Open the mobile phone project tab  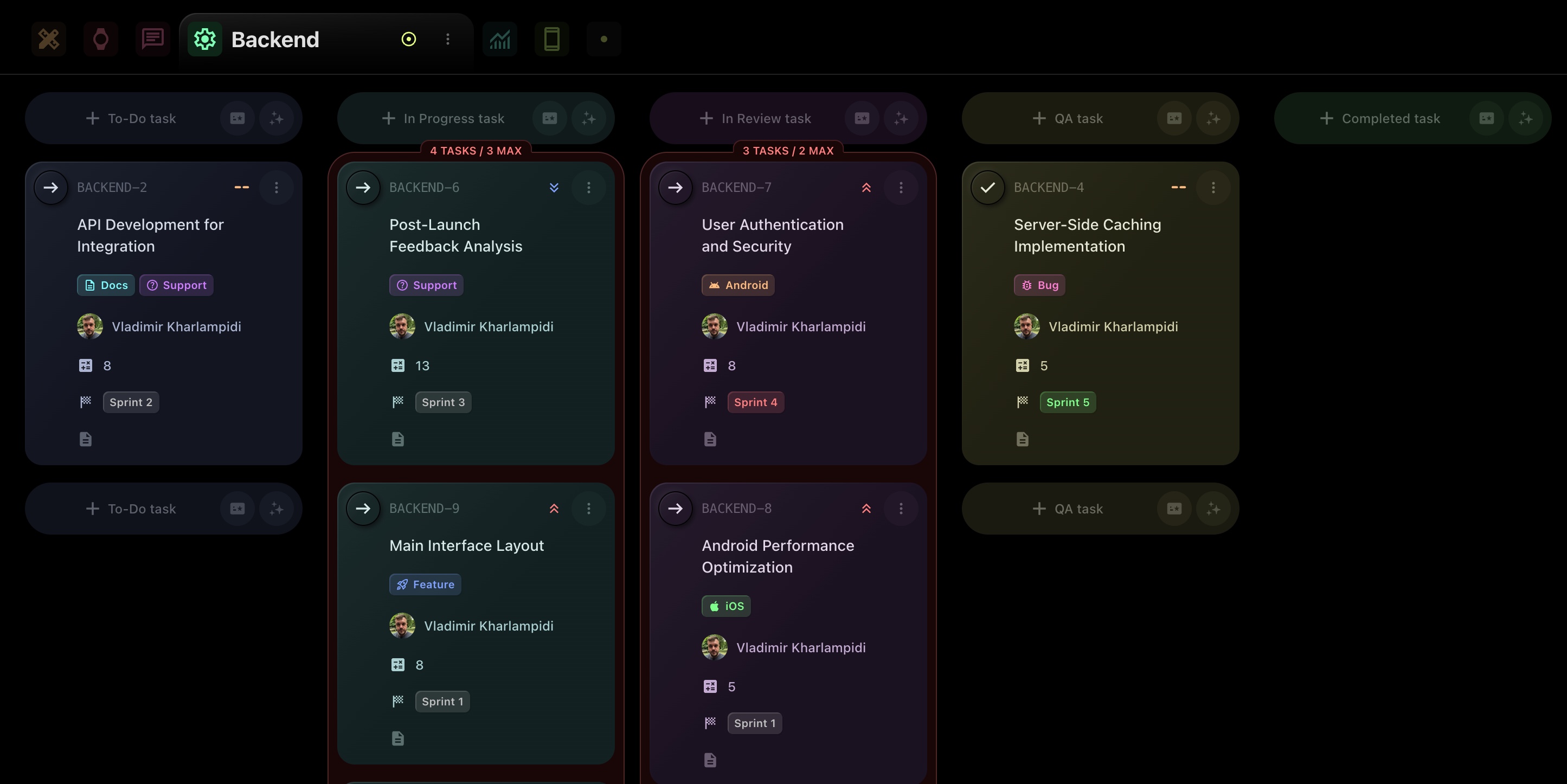point(552,39)
